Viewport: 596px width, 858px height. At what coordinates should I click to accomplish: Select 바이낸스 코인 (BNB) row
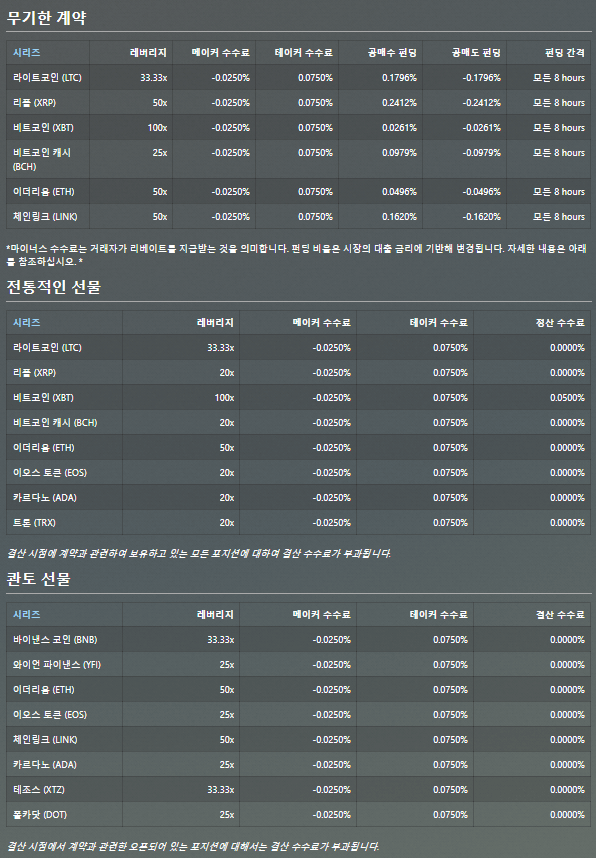click(x=298, y=640)
